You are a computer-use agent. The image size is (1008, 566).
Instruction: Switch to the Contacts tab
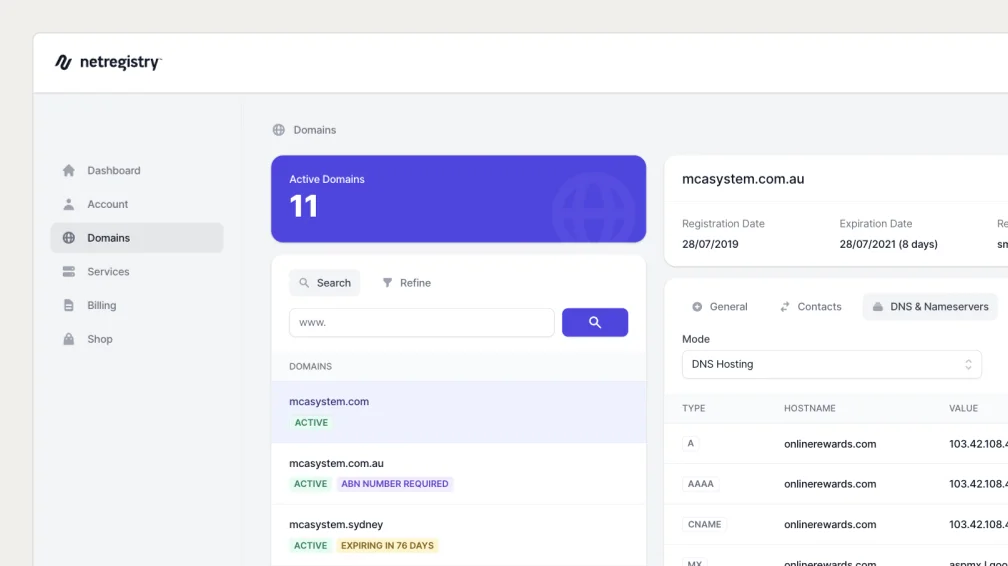click(810, 307)
